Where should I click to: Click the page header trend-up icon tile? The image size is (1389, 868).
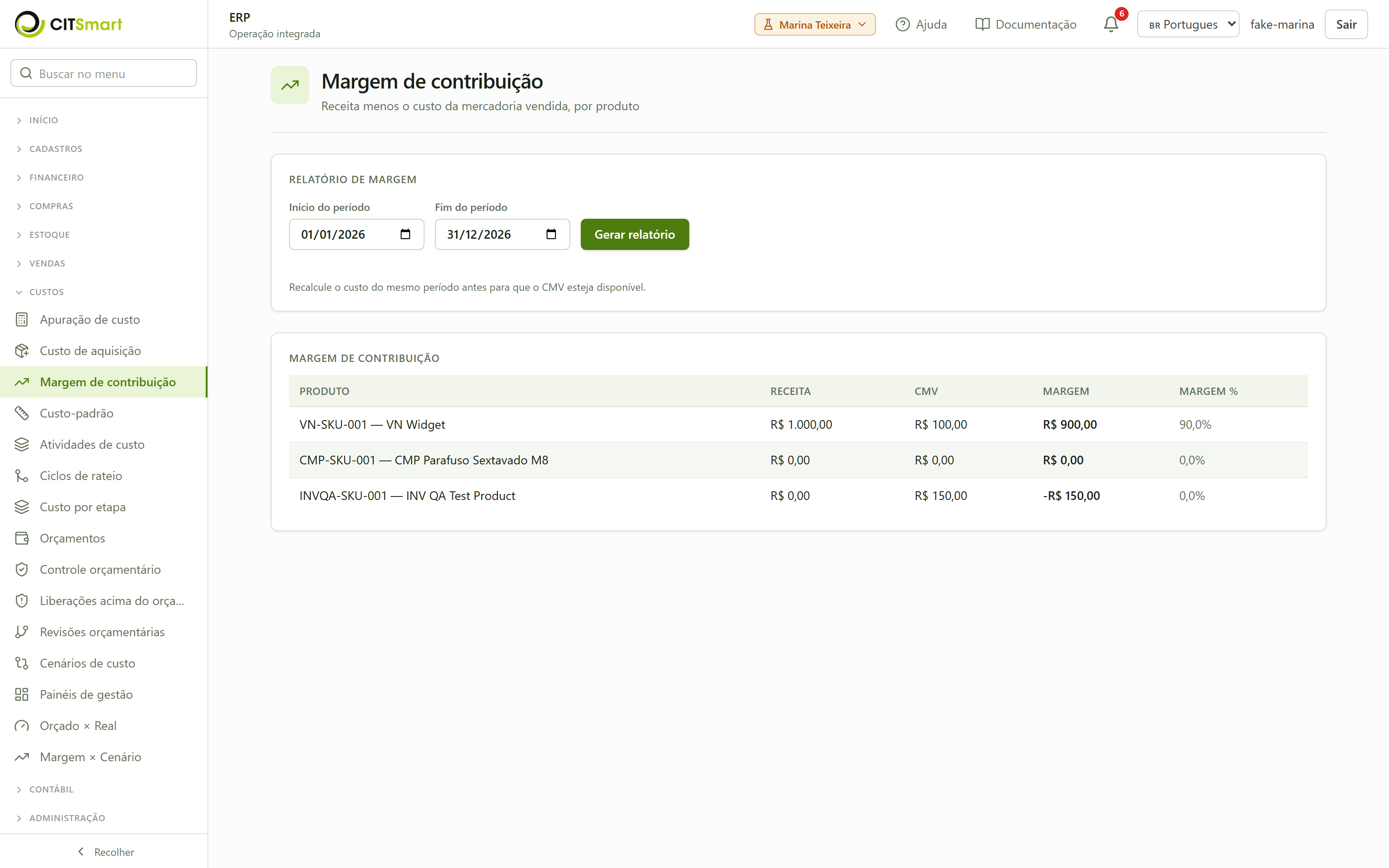(290, 85)
